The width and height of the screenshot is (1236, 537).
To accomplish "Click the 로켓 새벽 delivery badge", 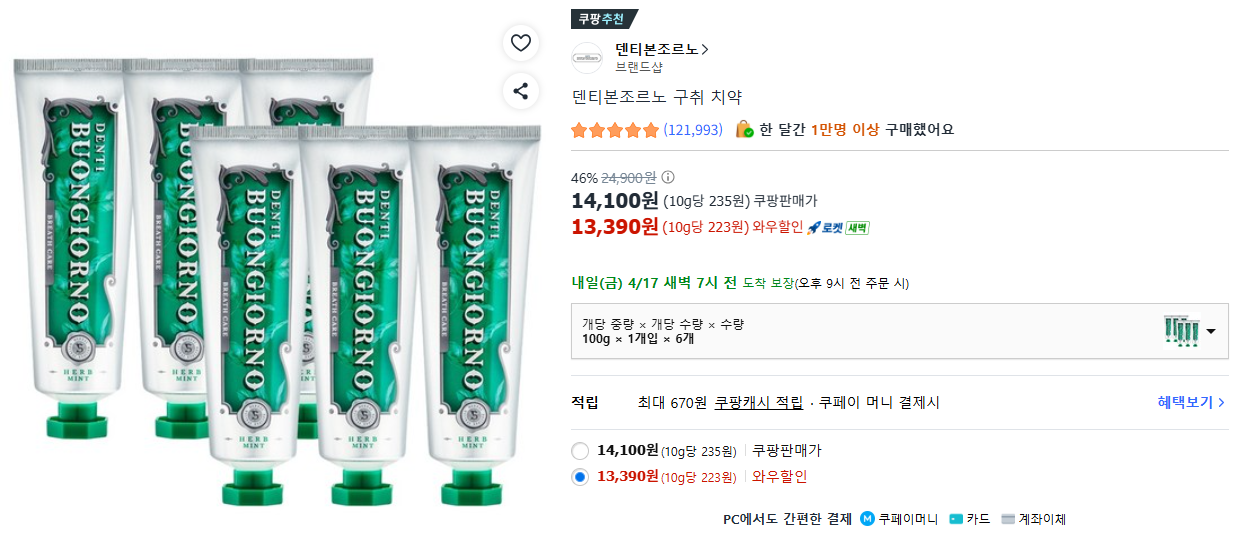I will (x=838, y=228).
